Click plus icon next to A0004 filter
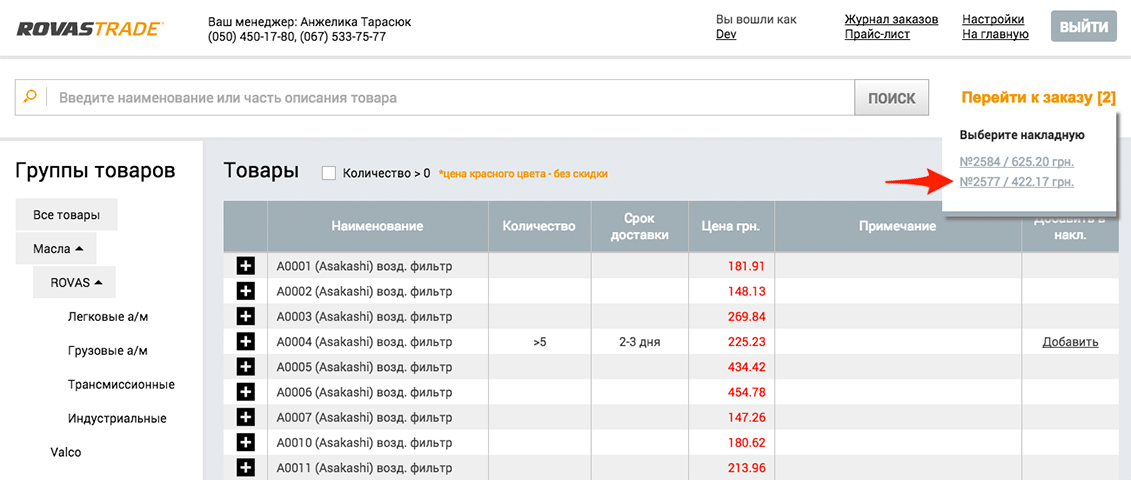The image size is (1131, 480). click(245, 341)
